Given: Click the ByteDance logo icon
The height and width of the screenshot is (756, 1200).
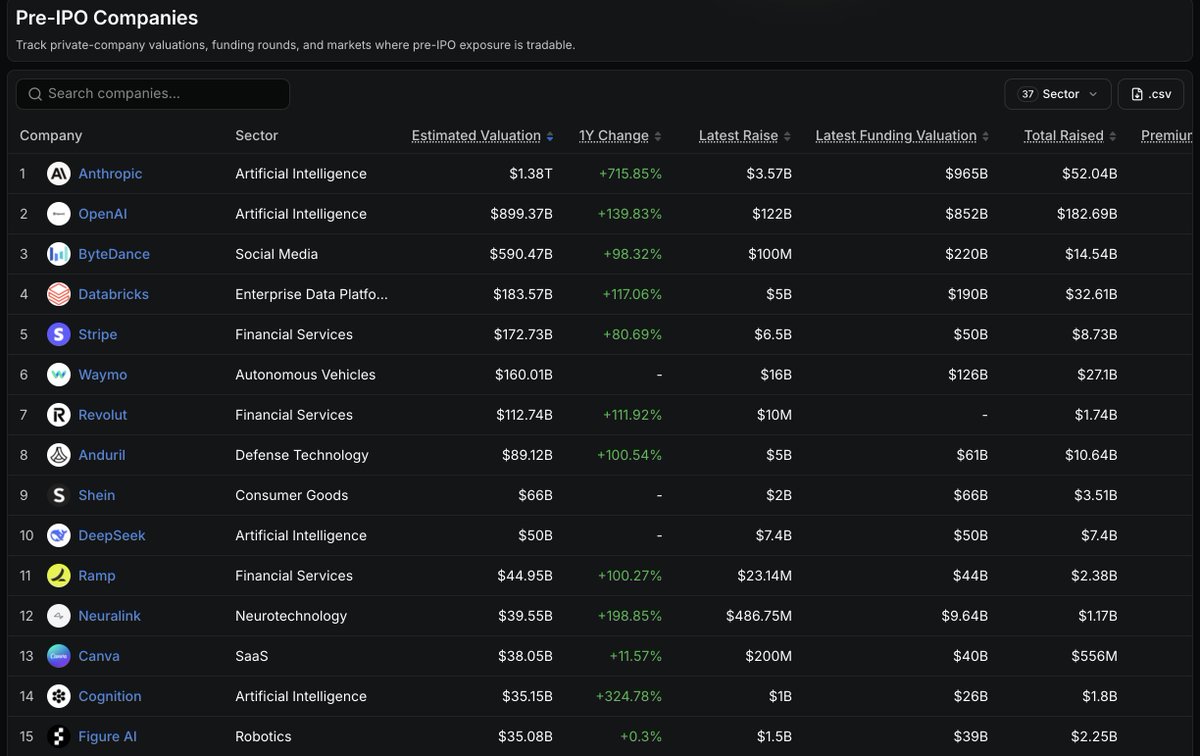Looking at the screenshot, I should tap(59, 254).
